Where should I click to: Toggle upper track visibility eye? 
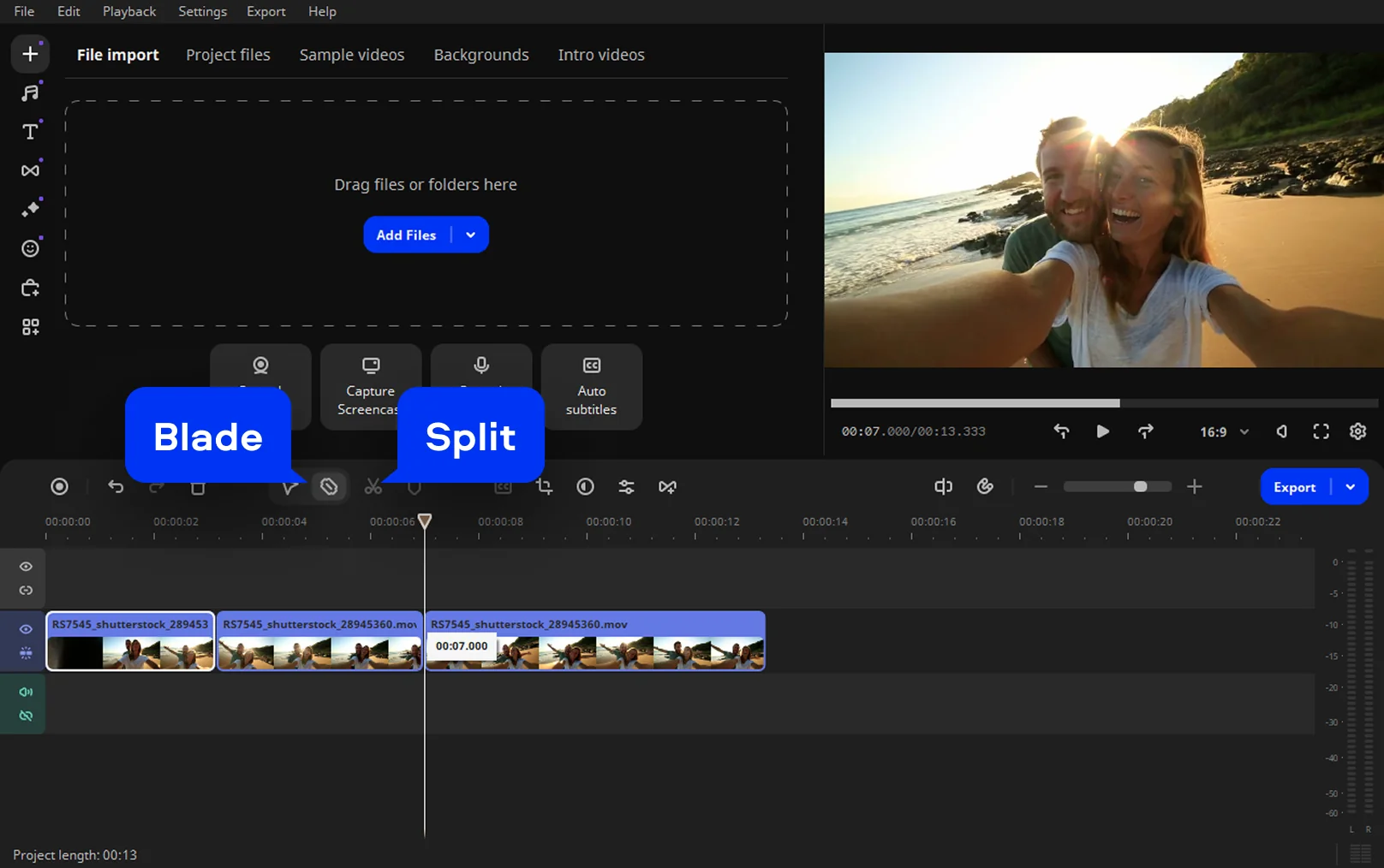(x=26, y=567)
